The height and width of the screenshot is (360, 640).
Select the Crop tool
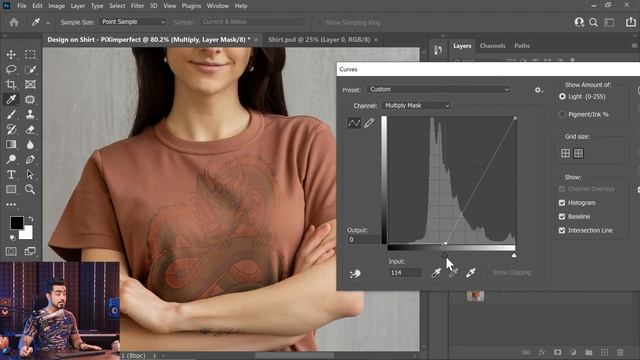click(11, 84)
